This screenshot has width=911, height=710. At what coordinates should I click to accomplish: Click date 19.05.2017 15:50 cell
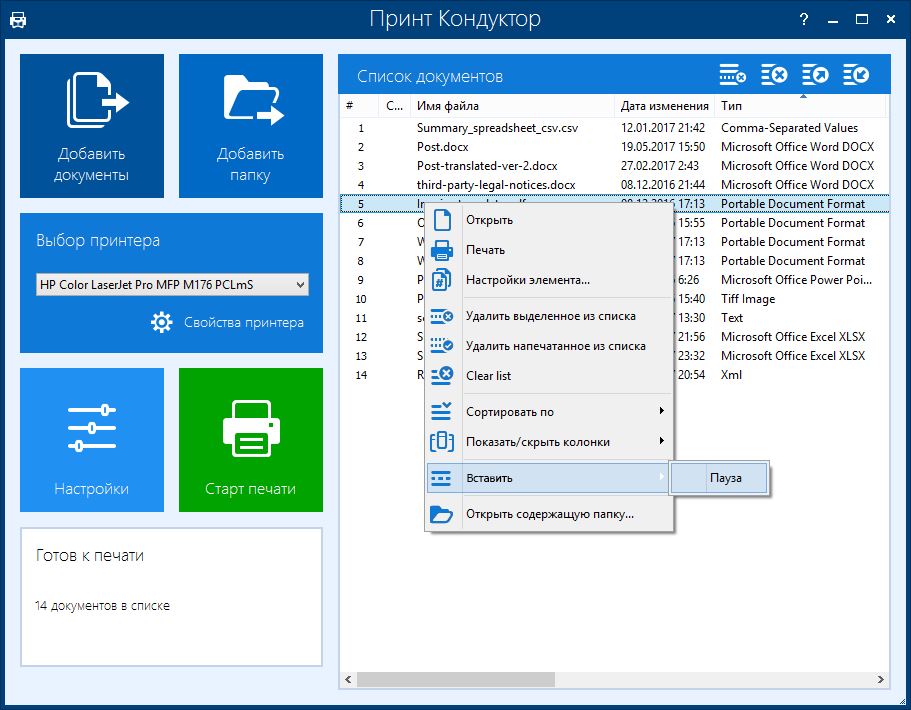tap(663, 147)
